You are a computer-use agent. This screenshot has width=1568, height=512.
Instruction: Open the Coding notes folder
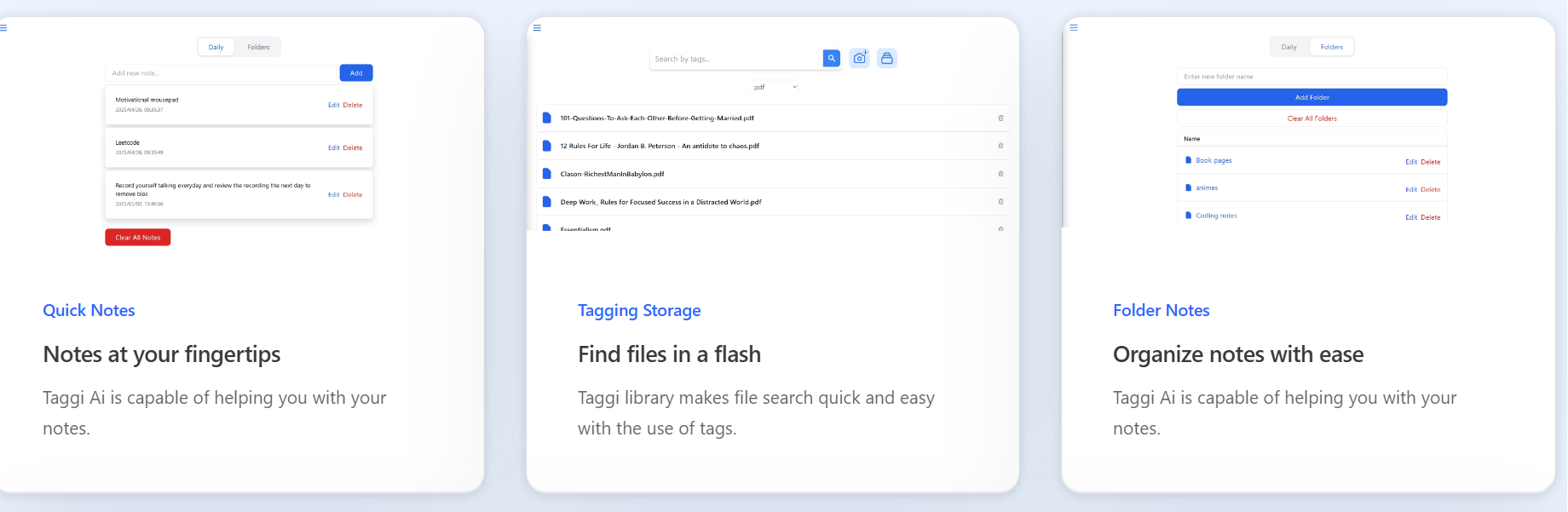click(x=1216, y=216)
